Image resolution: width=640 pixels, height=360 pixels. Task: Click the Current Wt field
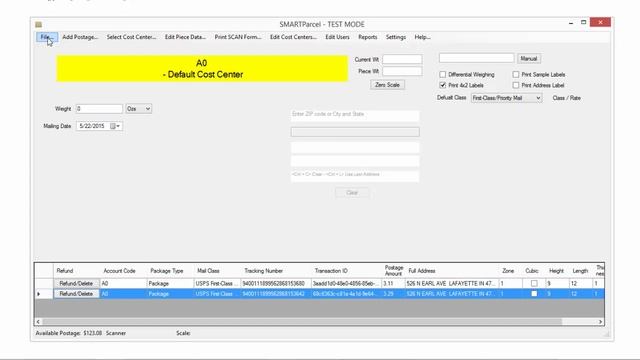pos(402,60)
